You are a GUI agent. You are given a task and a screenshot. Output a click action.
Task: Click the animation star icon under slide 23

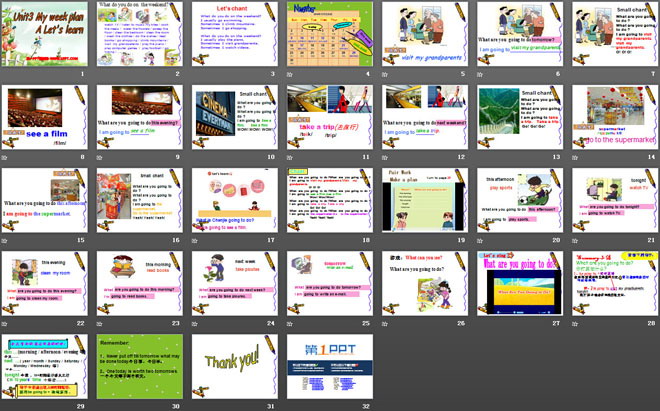click(99, 324)
